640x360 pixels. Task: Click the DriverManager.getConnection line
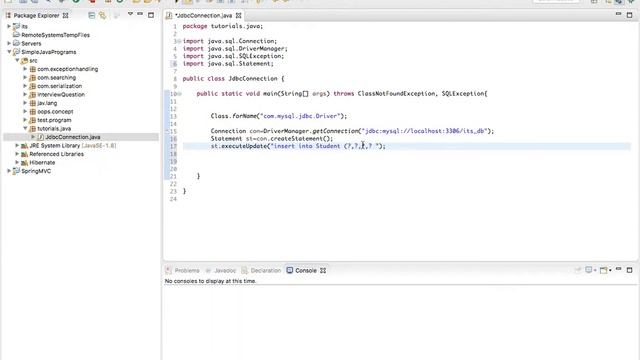click(x=352, y=131)
